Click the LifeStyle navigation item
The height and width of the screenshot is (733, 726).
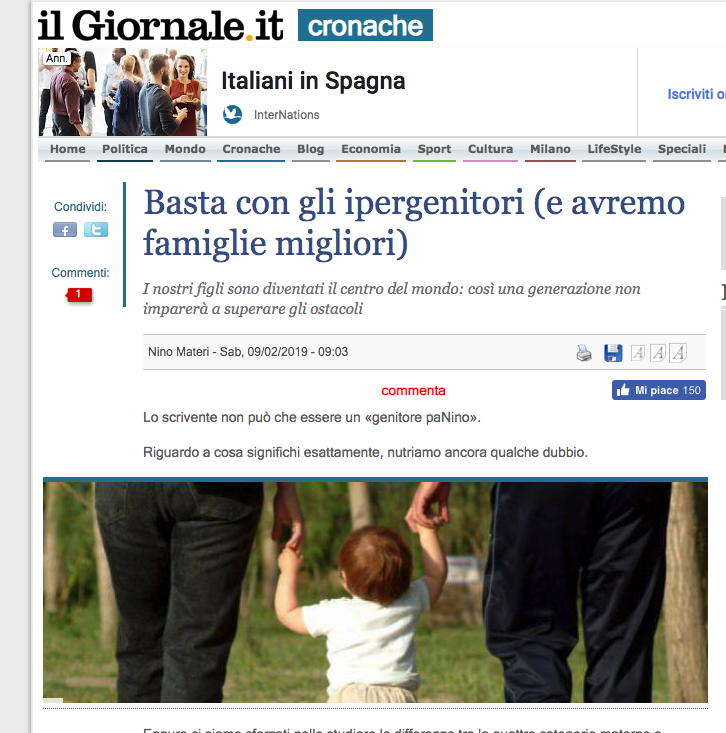click(x=614, y=149)
